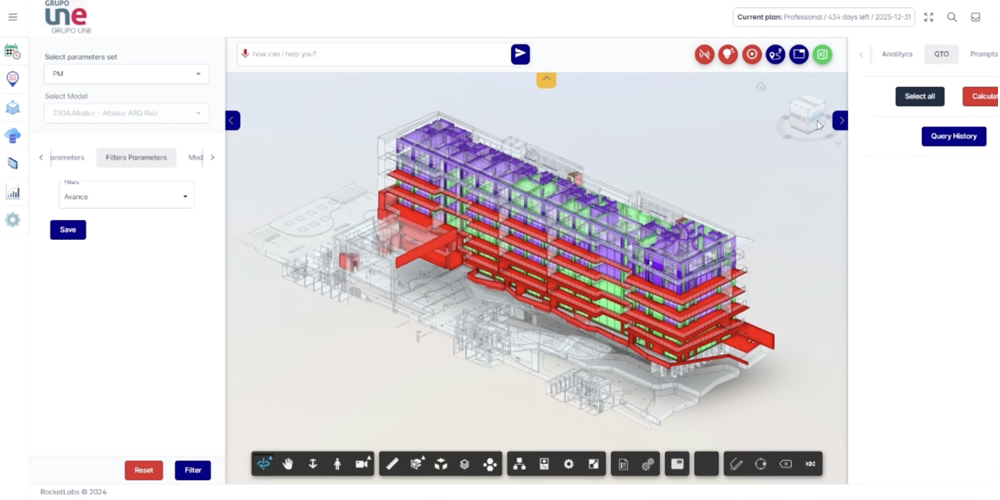Image resolution: width=1000 pixels, height=500 pixels.
Task: Click the four-circles cluster icon in the toolbar
Action: coord(489,464)
